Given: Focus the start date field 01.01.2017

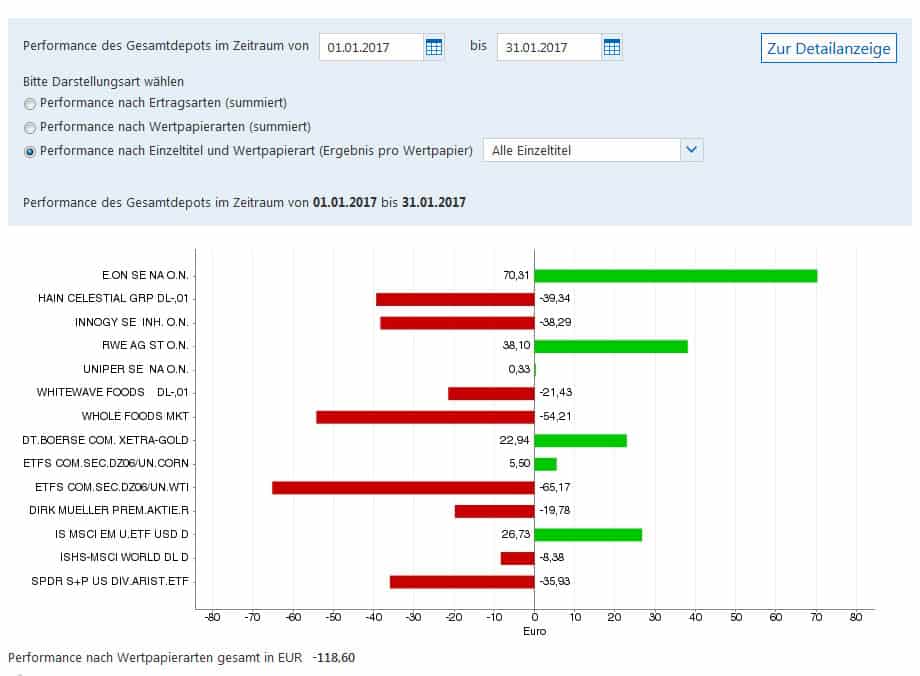Looking at the screenshot, I should [x=371, y=48].
